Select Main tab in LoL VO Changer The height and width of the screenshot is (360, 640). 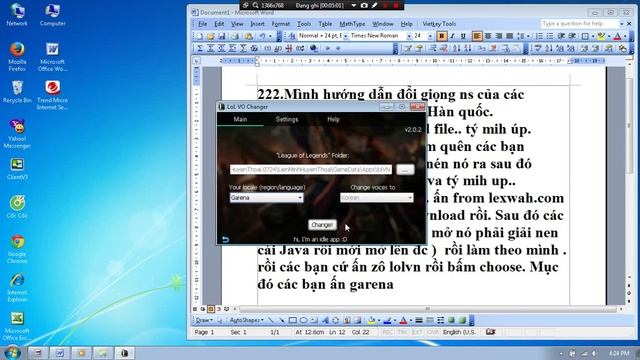pyautogui.click(x=240, y=120)
